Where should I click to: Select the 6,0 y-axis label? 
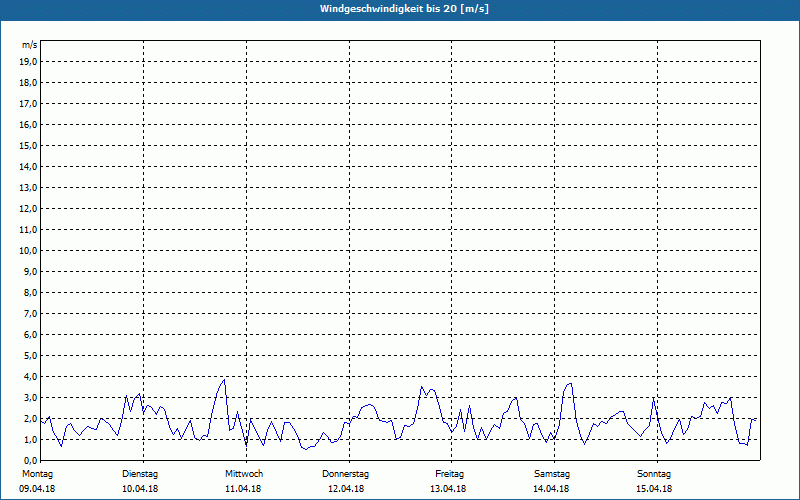tap(30, 334)
